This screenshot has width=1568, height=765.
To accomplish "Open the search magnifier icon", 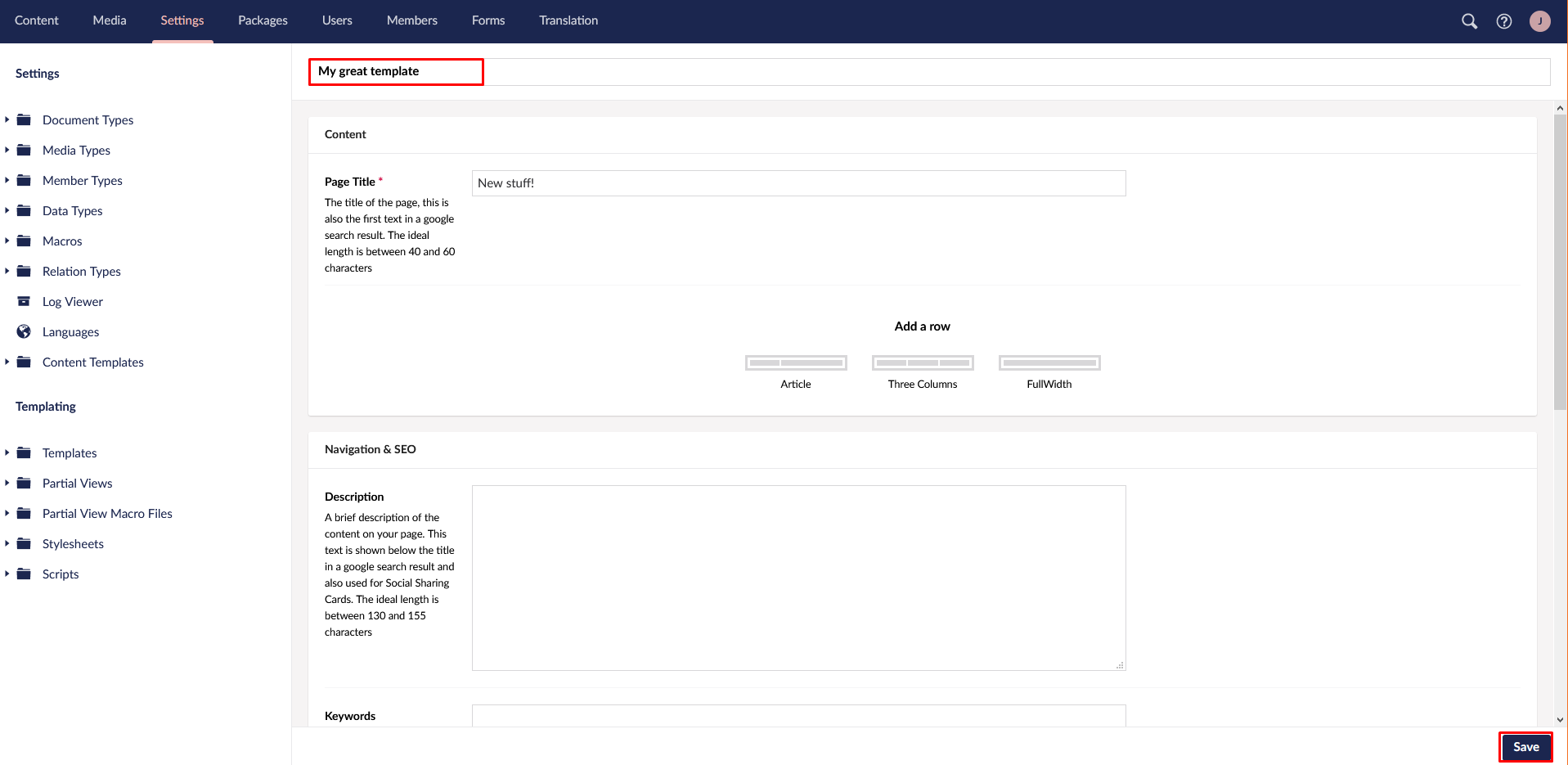I will (1469, 21).
